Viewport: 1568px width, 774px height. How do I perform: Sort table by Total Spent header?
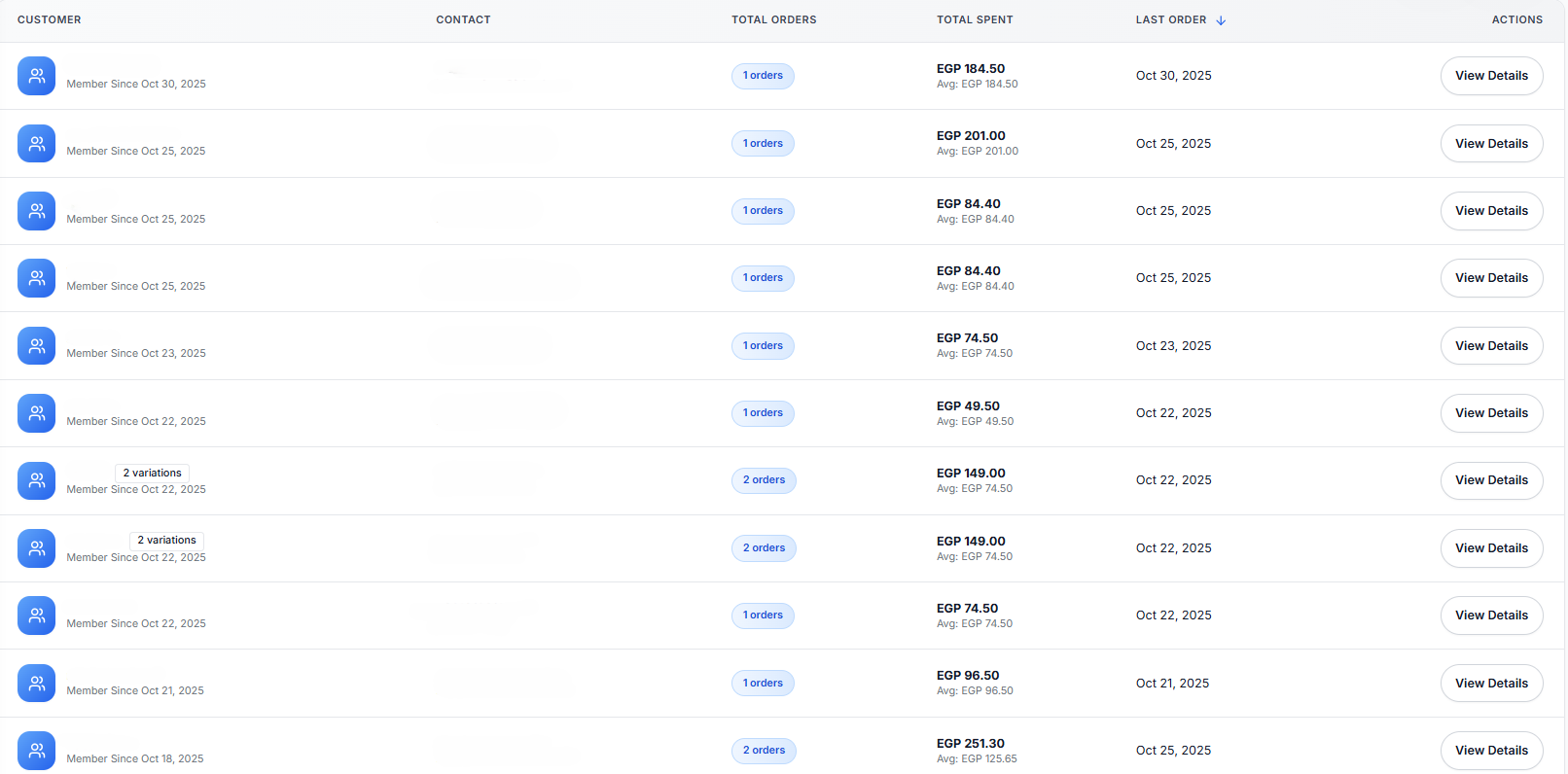(x=975, y=19)
